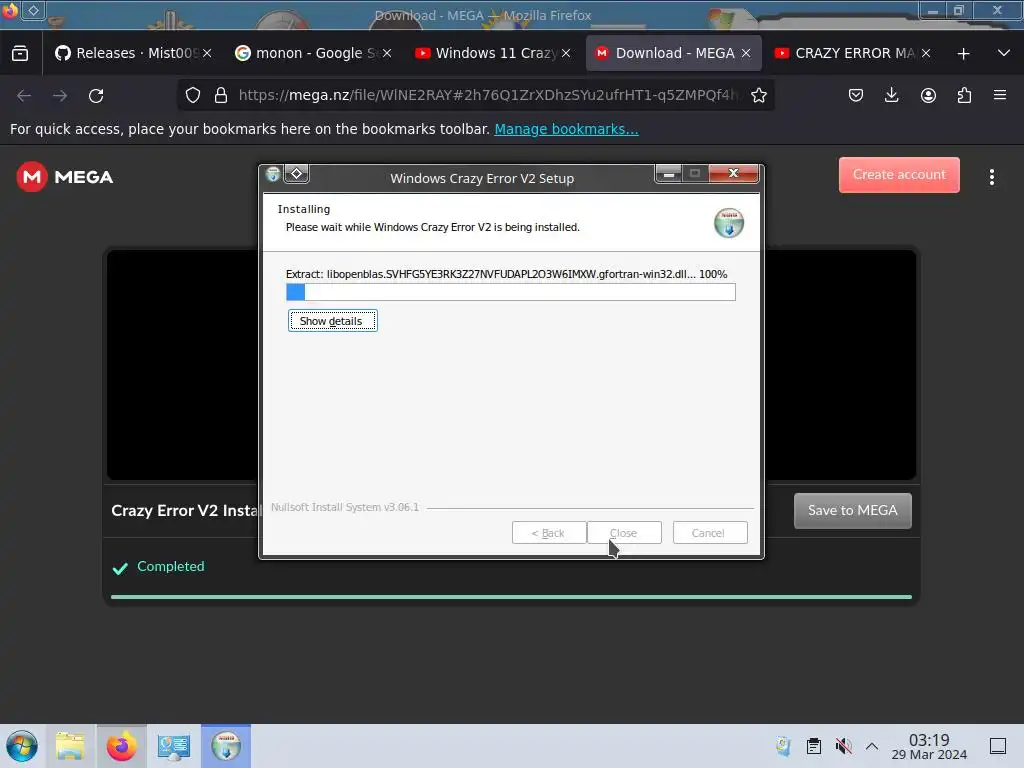Click the Create account button

click(899, 174)
